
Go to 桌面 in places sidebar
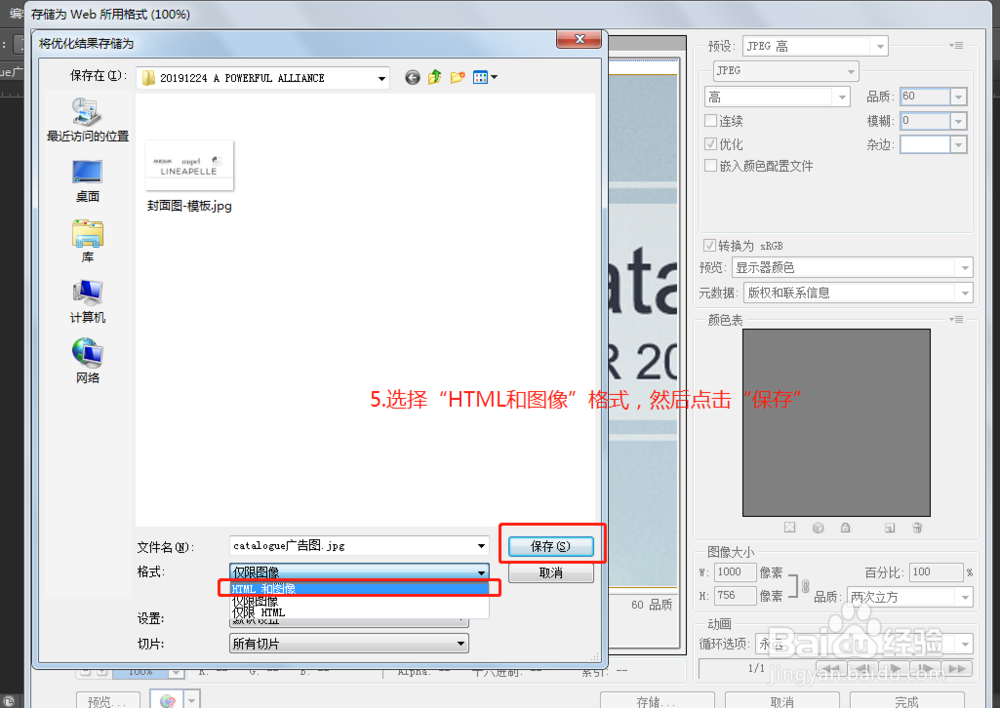(87, 181)
